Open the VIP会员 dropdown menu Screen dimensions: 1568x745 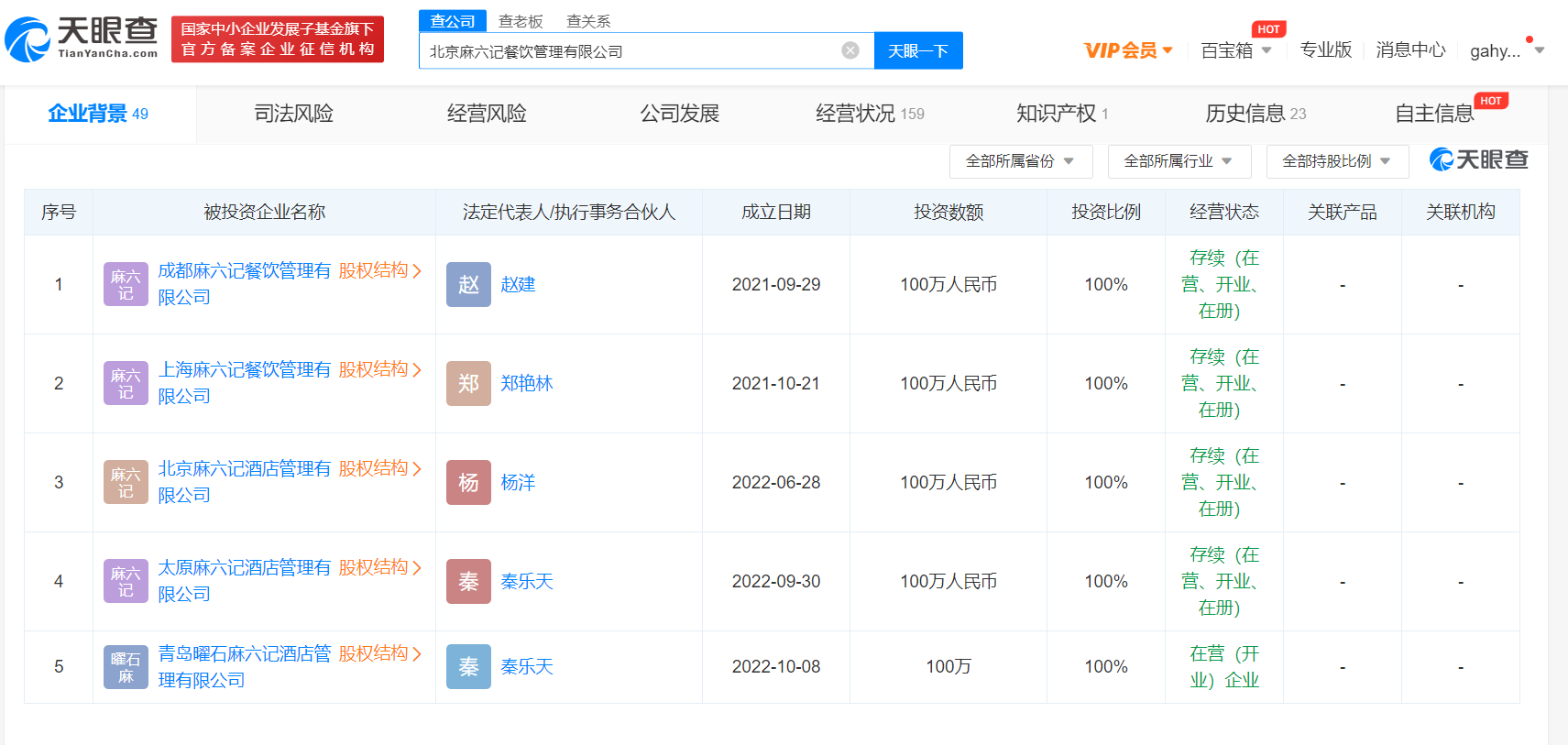point(1128,50)
